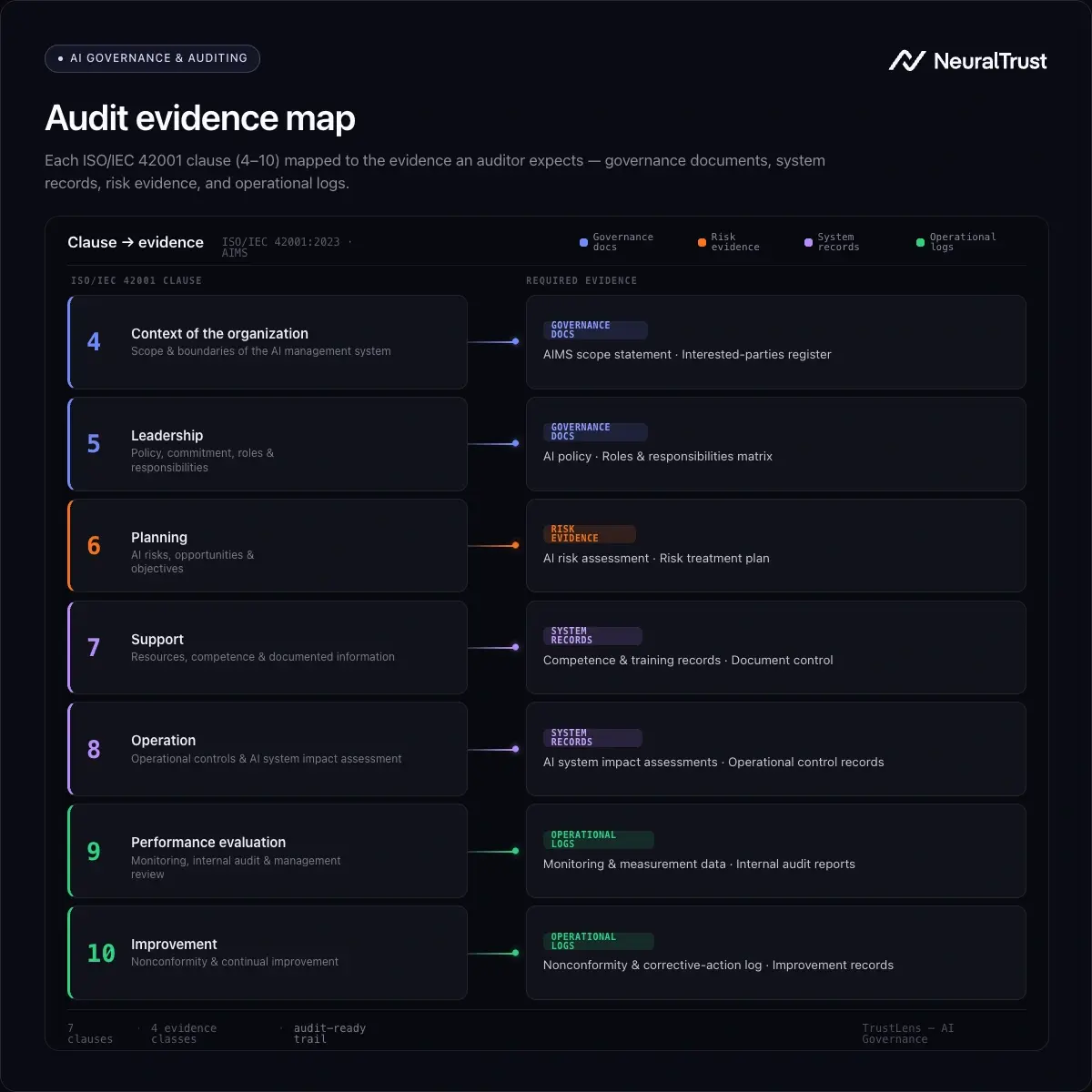The image size is (1092, 1092).
Task: Click Governance Docs tag above AI policy
Action: (x=595, y=432)
